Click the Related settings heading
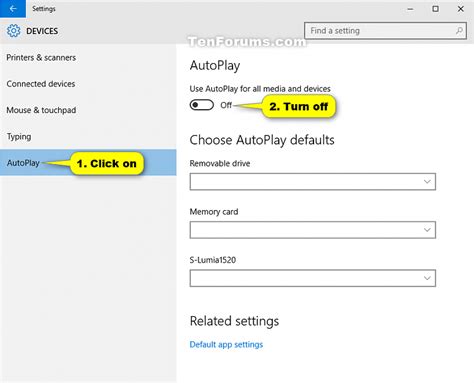Viewport: 474px width, 383px height. (x=234, y=321)
